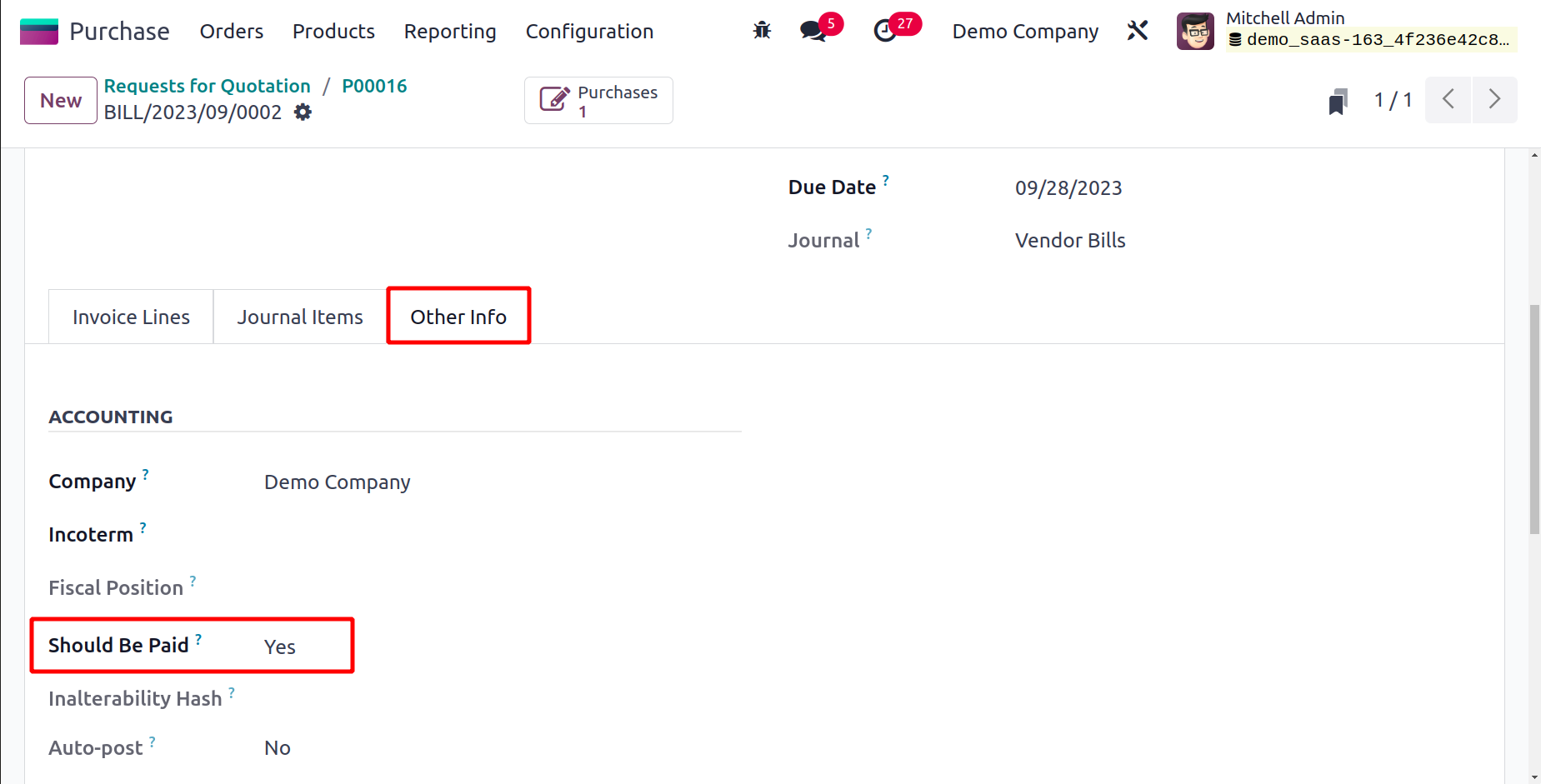Click the New button
Screen dimensions: 1541x784
pos(61,101)
